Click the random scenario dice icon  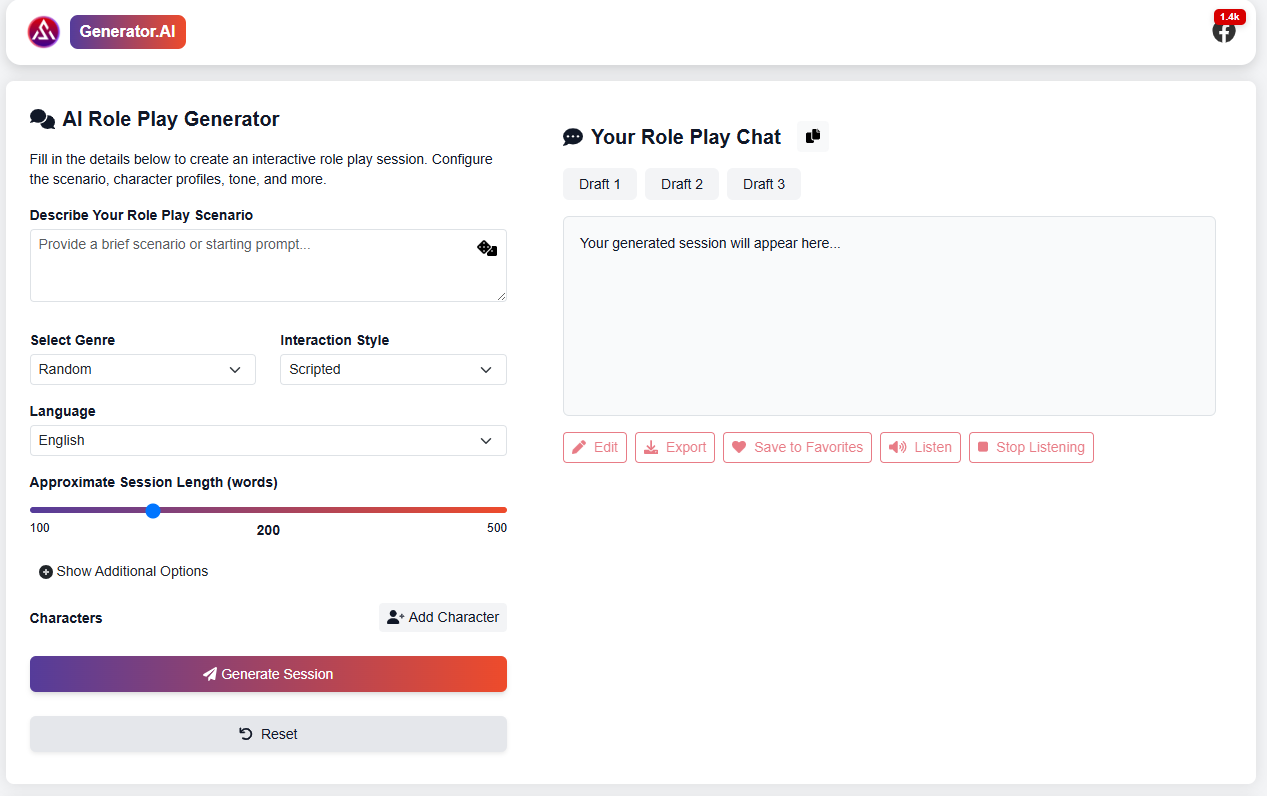pos(487,248)
